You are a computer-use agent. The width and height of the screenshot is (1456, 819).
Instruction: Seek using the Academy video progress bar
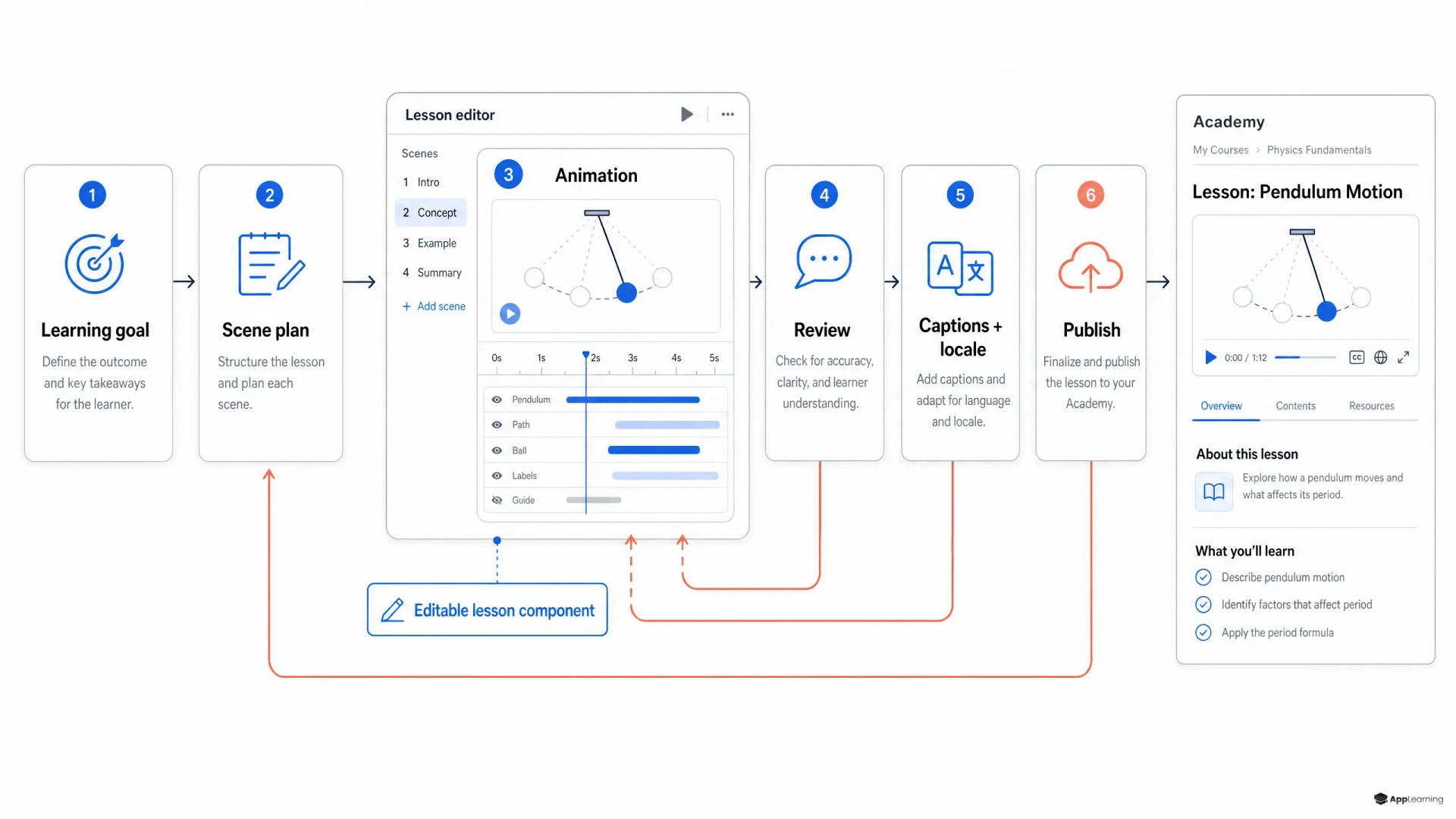click(x=1305, y=357)
